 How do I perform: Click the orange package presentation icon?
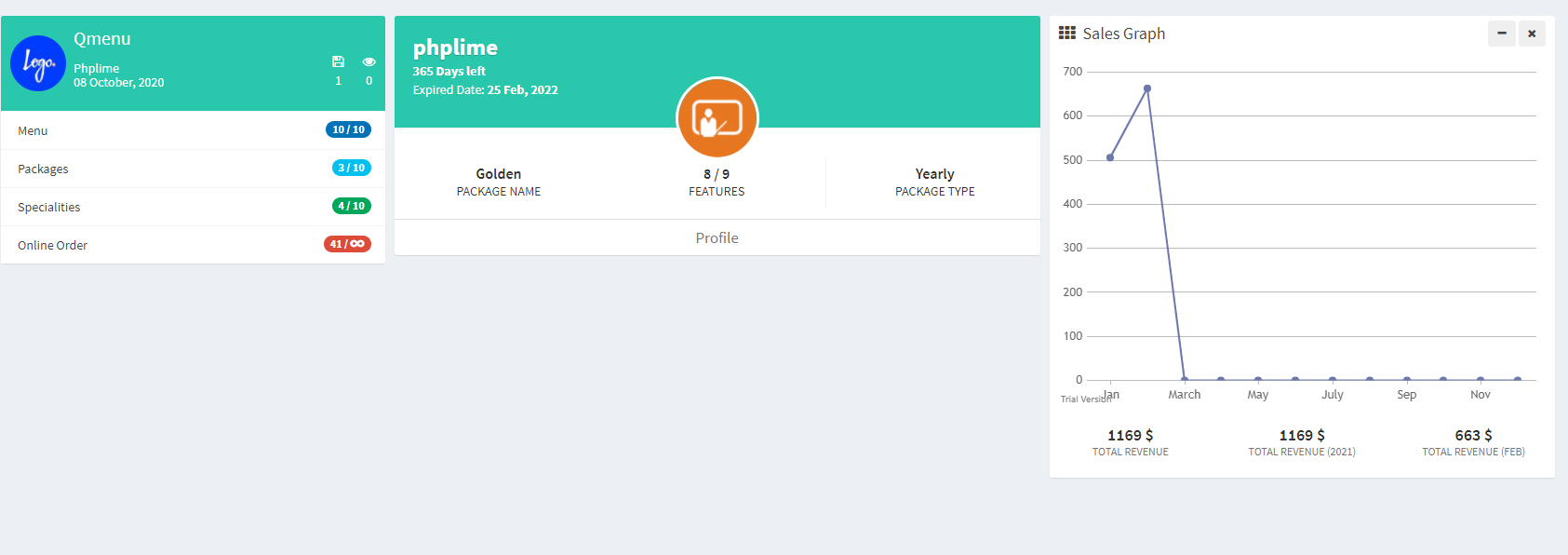(717, 118)
